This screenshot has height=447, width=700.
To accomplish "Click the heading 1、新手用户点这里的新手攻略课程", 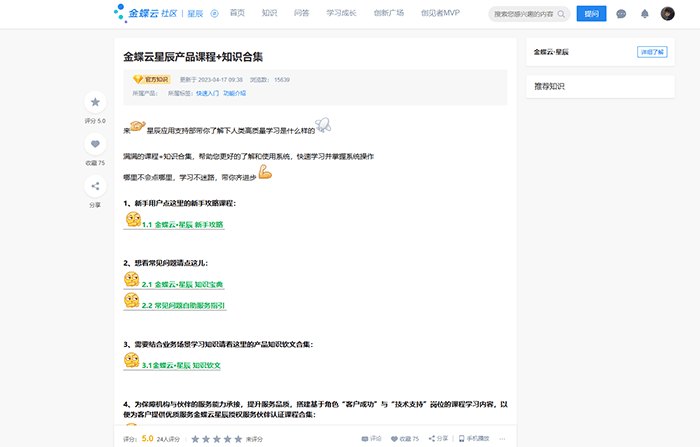I will pyautogui.click(x=179, y=203).
